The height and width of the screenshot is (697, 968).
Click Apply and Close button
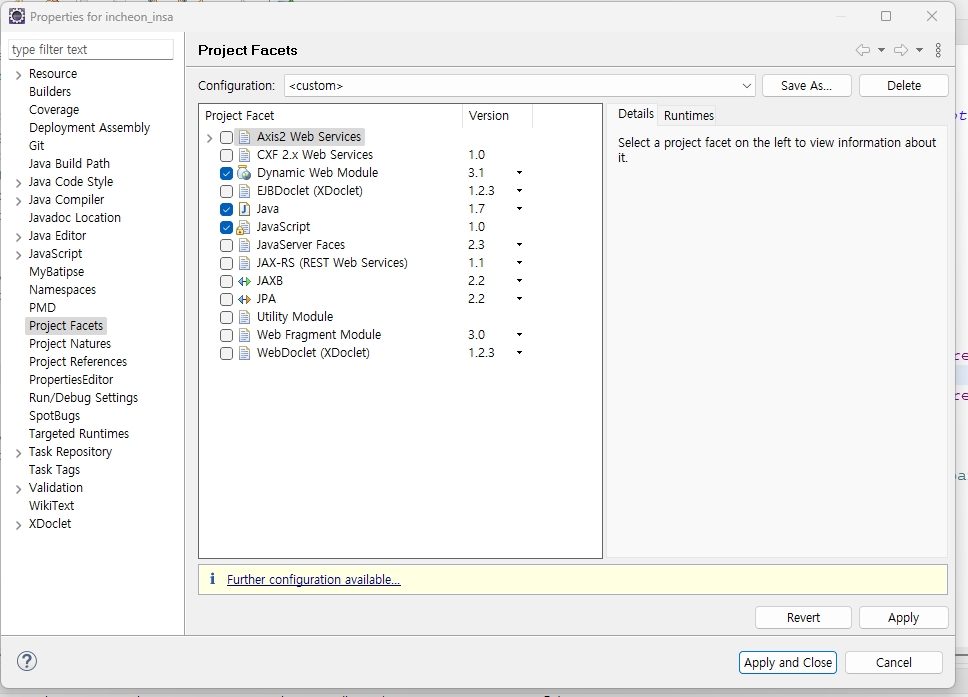pyautogui.click(x=788, y=662)
